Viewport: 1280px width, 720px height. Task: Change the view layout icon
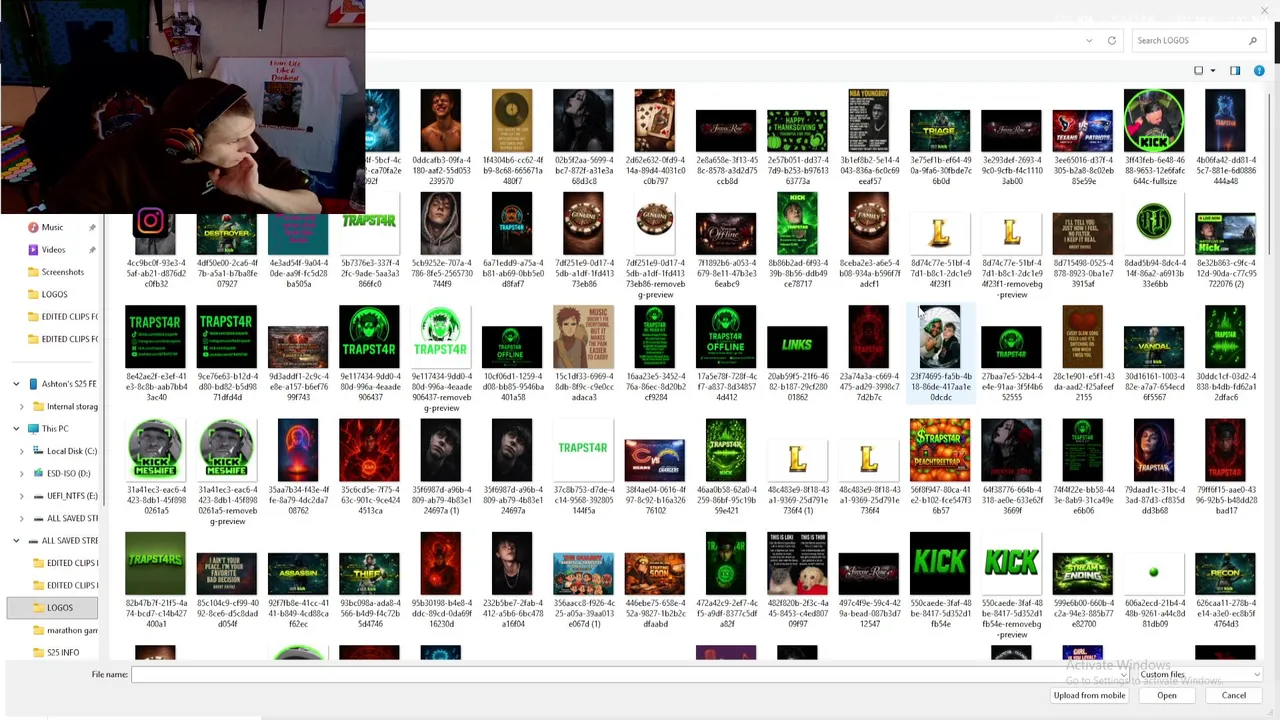(1199, 70)
